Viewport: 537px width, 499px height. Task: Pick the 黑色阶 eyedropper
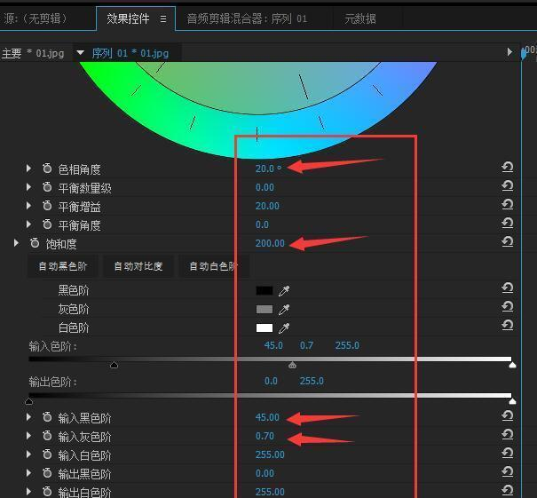click(284, 291)
